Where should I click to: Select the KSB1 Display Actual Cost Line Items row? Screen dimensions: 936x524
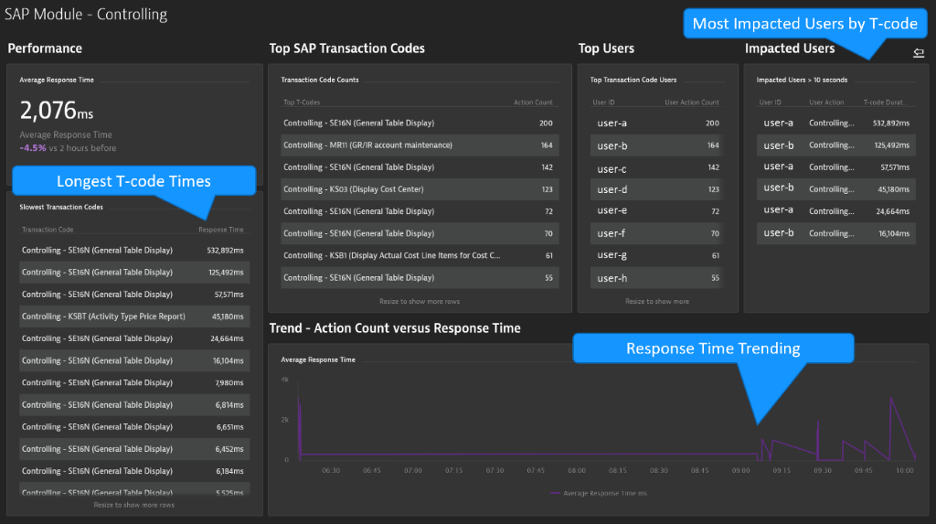pos(420,255)
